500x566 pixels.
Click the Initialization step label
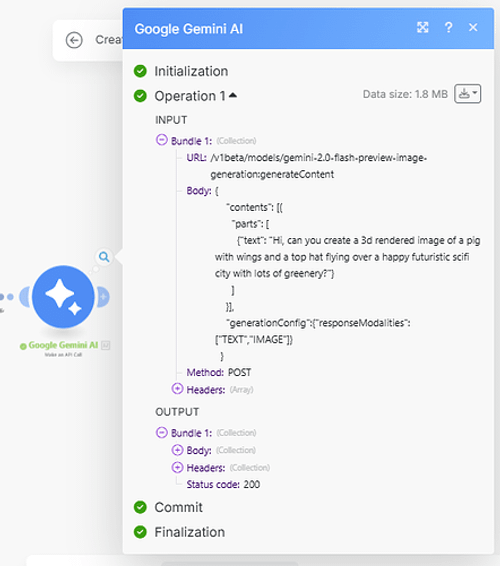tap(191, 71)
